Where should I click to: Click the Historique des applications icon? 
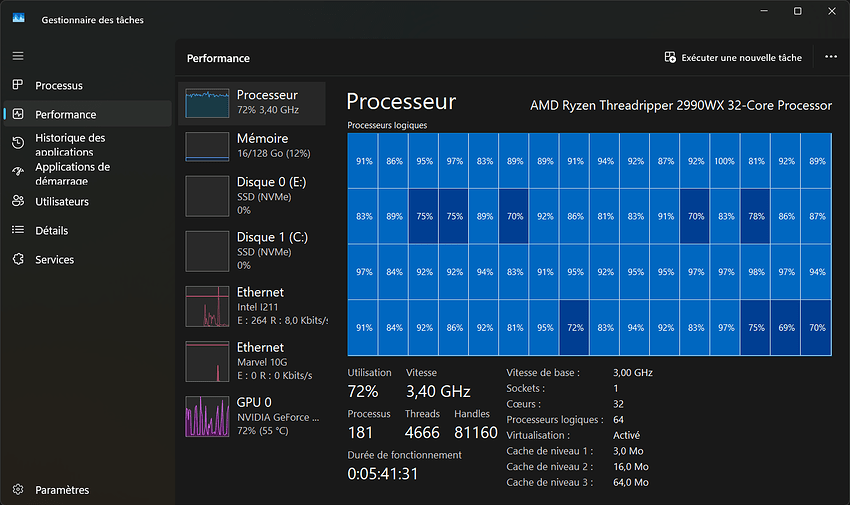point(18,143)
